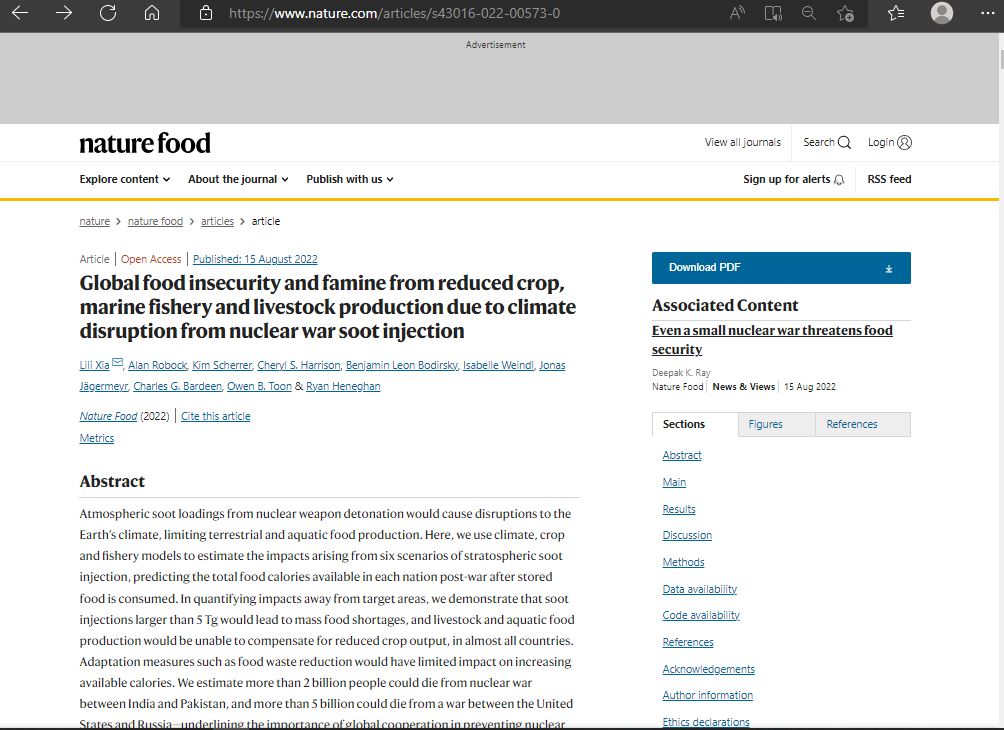Viewport: 1004px width, 730px height.
Task: Go to articles breadcrumb link
Action: coord(217,221)
